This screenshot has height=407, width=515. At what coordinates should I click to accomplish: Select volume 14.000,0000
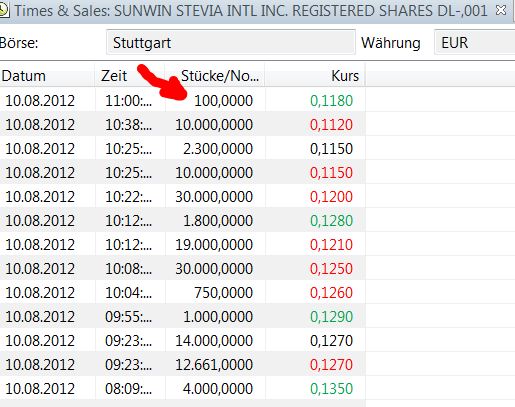click(x=214, y=341)
